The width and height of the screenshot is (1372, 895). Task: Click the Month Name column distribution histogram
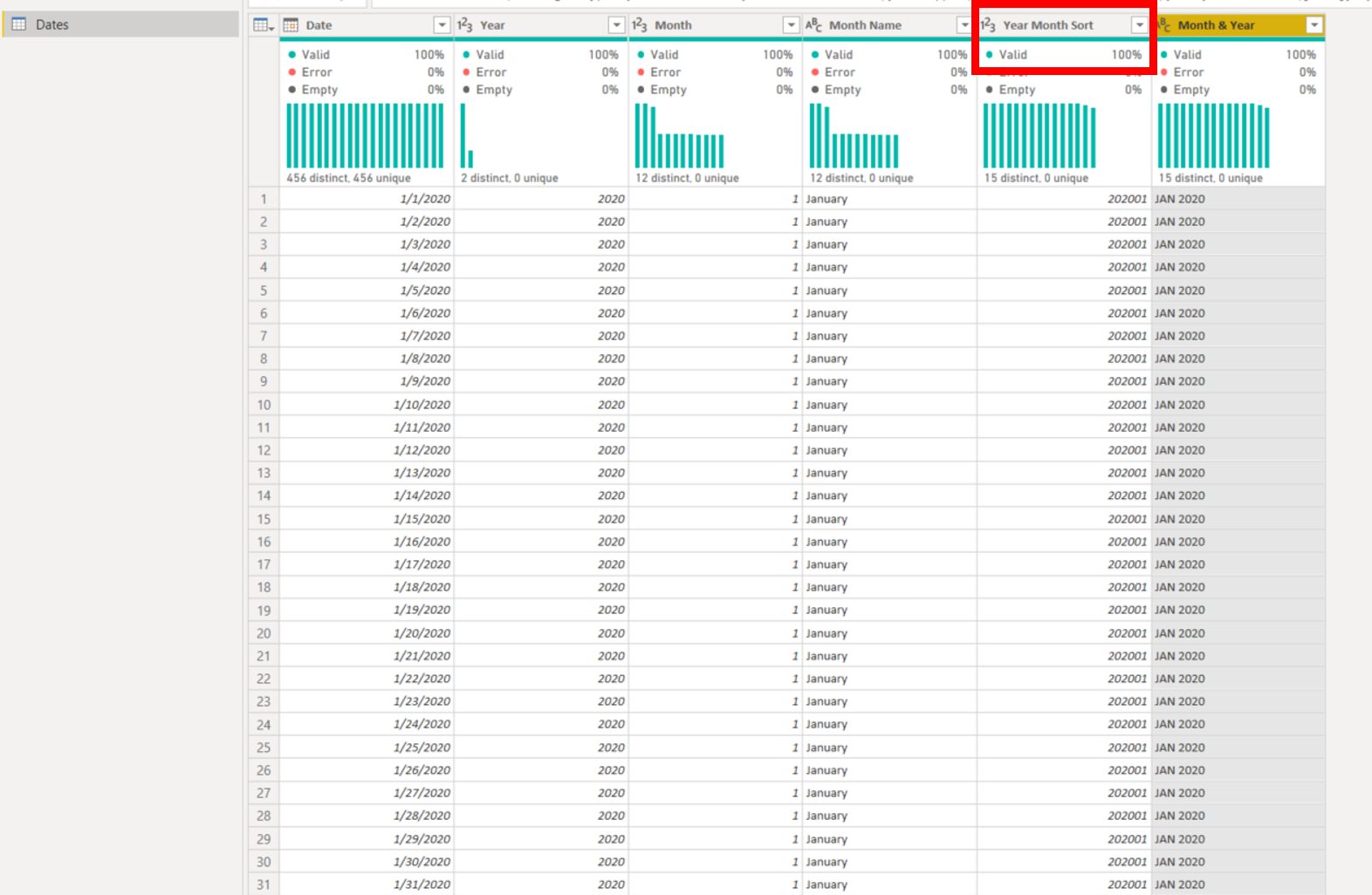pos(854,135)
